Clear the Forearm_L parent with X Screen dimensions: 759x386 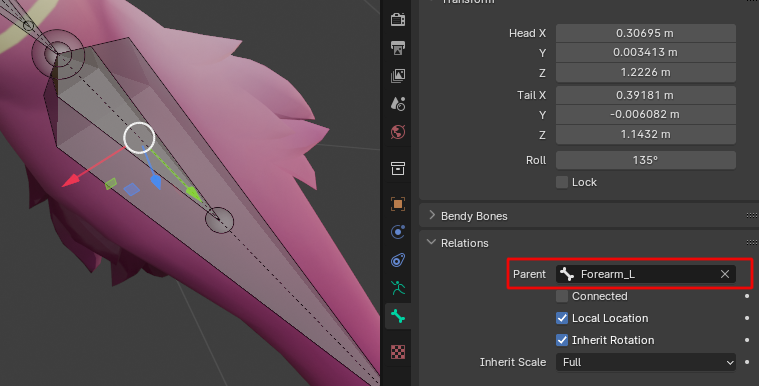pyautogui.click(x=725, y=274)
